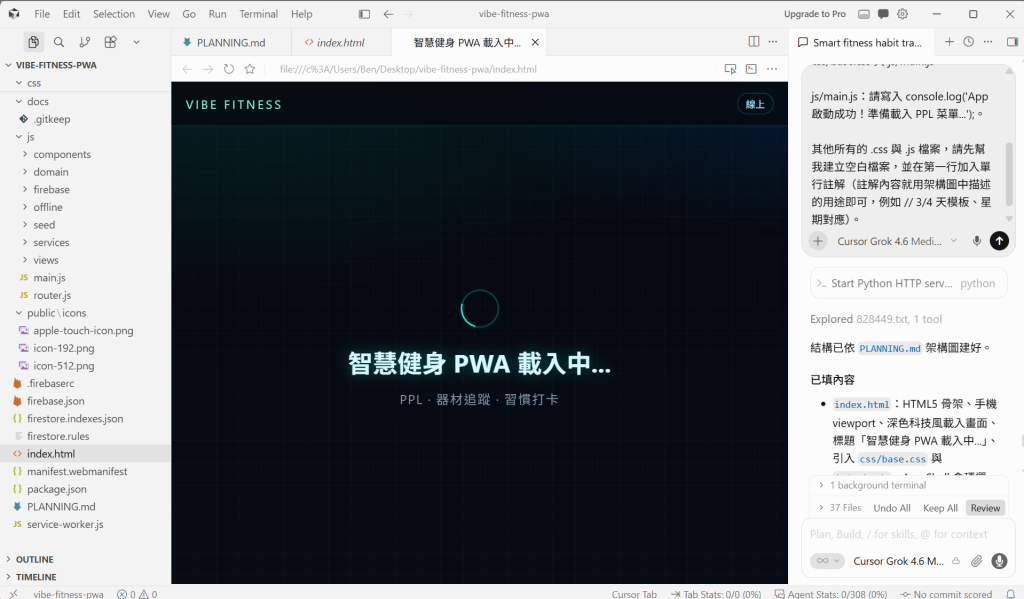Screen dimensions: 1024x599
Task: Open the Selection menu
Action: pos(114,14)
